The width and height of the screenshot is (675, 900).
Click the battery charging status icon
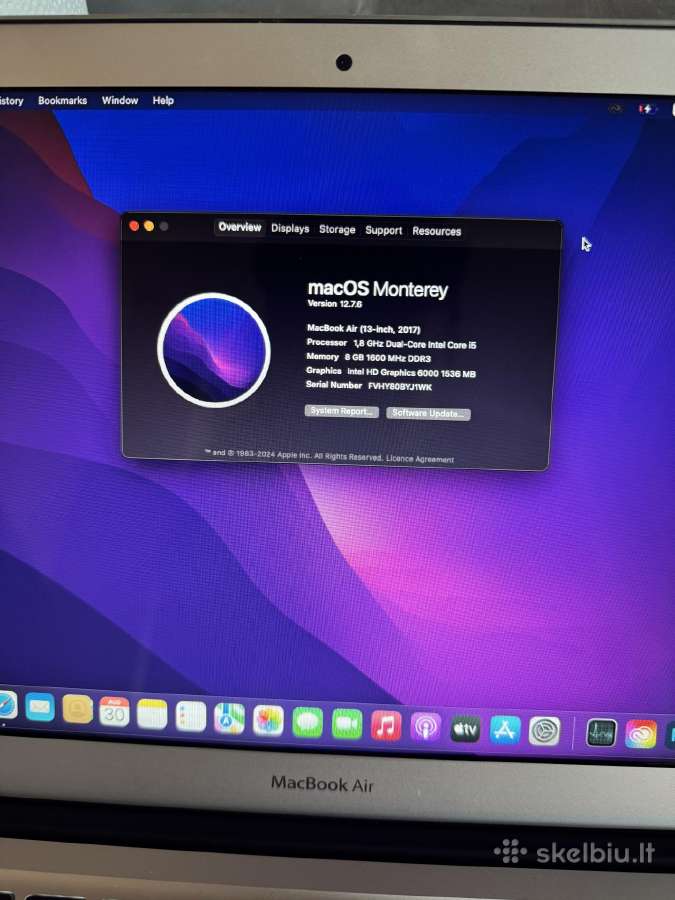647,108
